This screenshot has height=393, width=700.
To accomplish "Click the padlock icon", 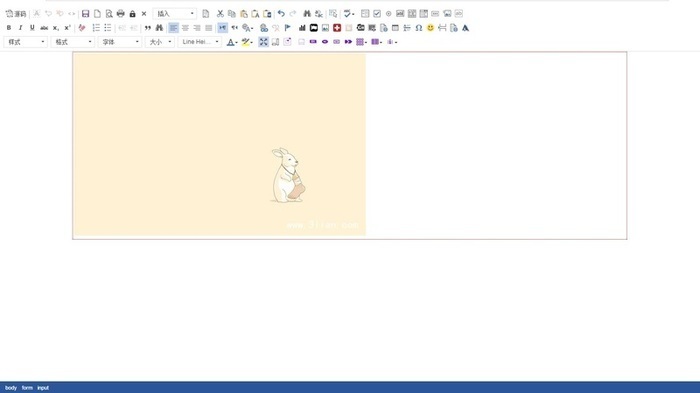I will [x=132, y=14].
